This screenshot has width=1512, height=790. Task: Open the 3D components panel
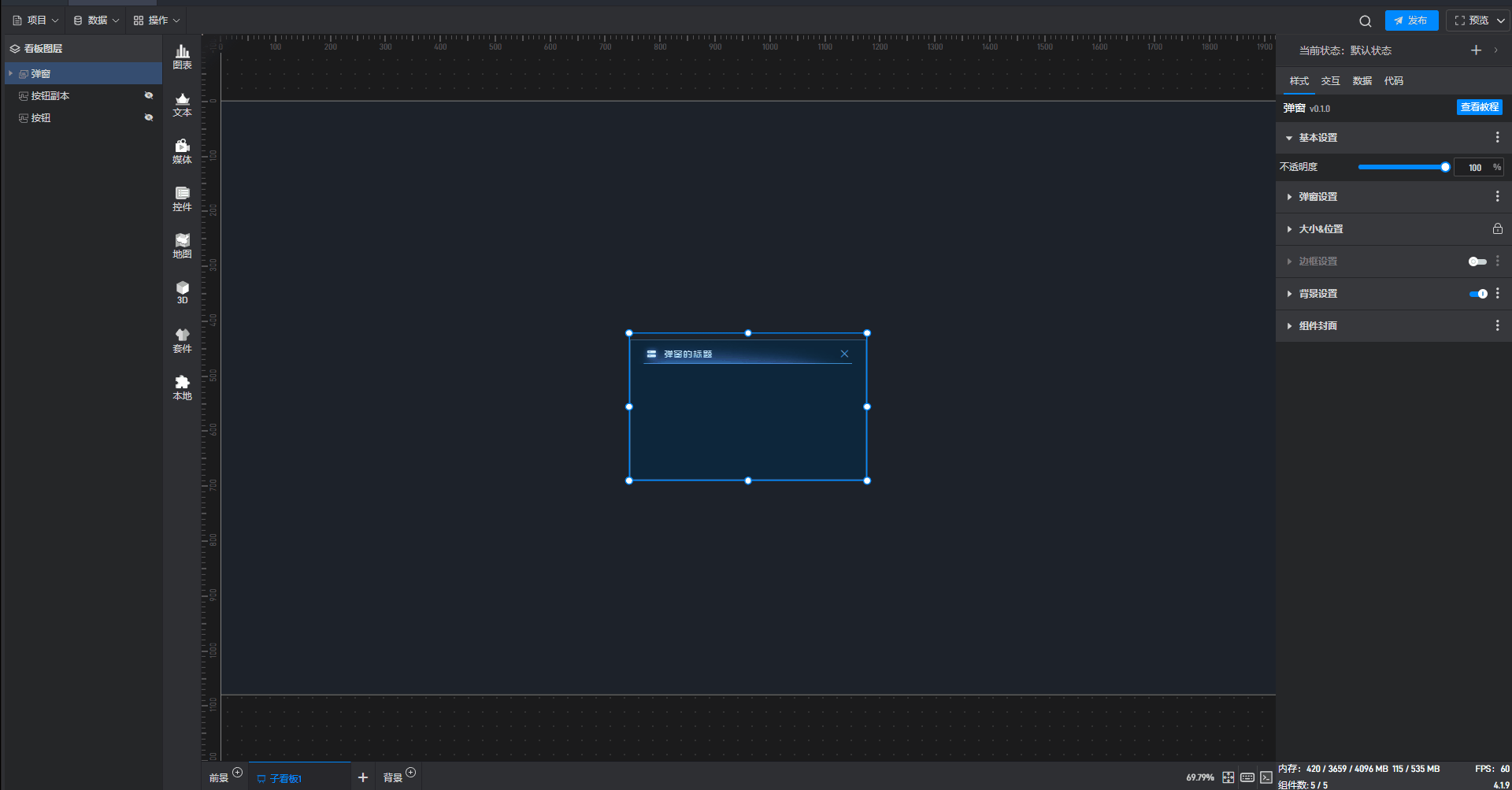tap(182, 292)
